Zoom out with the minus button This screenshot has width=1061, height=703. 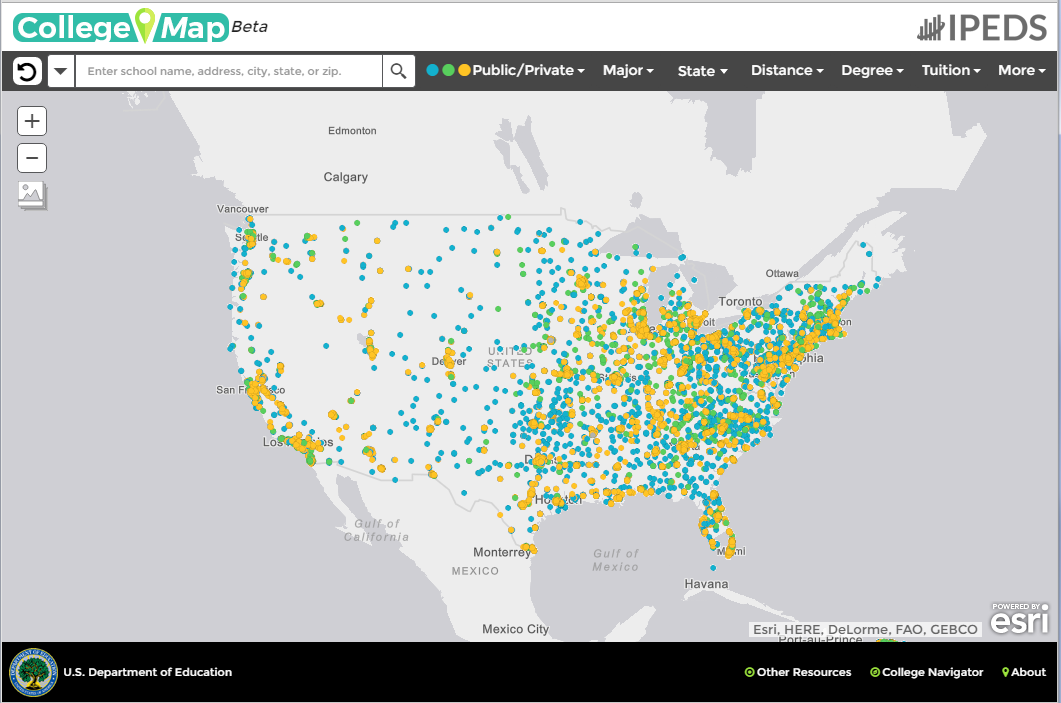point(32,158)
